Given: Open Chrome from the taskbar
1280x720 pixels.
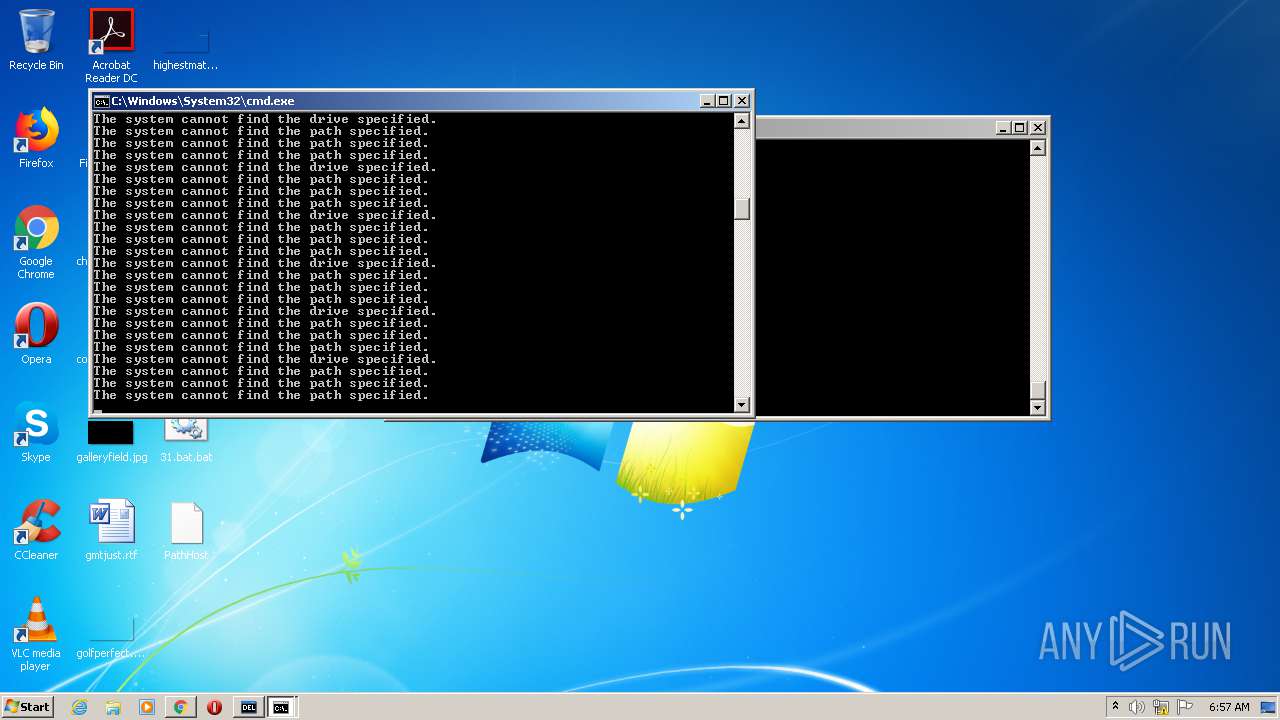Looking at the screenshot, I should pos(181,707).
